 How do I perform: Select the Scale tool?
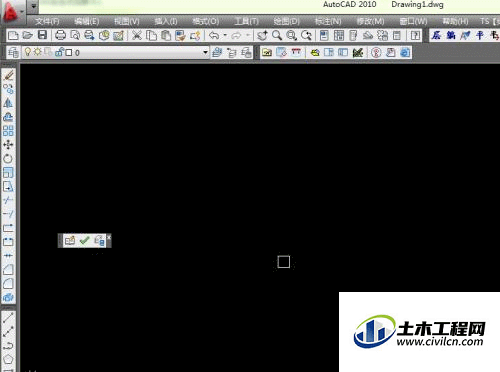tap(9, 173)
